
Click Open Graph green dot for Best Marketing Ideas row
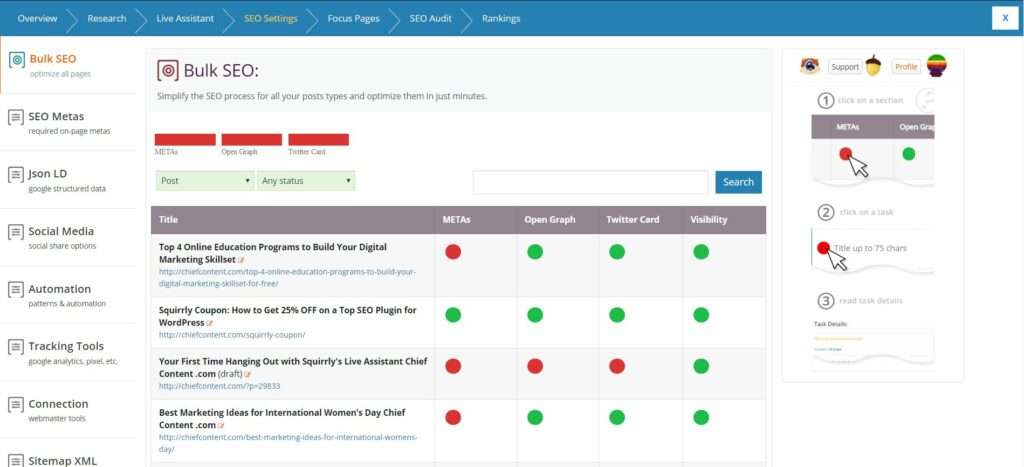(535, 417)
